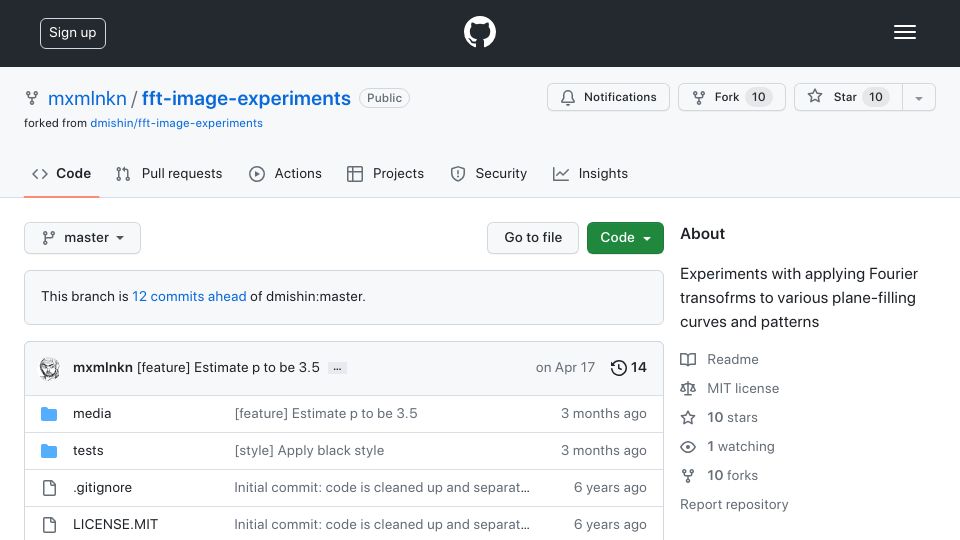960x540 pixels.
Task: Open mxmlnkn user profile link
Action: tap(87, 99)
